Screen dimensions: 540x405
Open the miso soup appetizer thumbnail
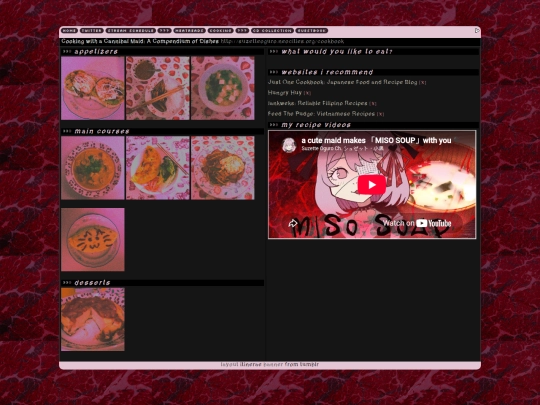[x=223, y=88]
